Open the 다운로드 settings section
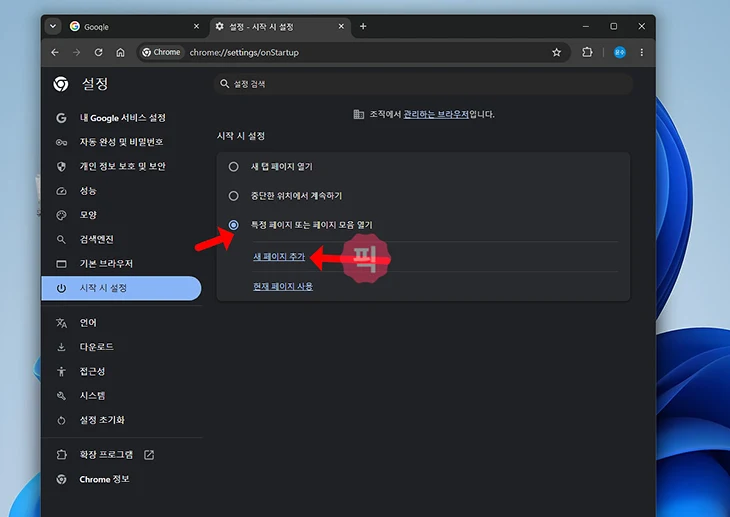 (x=122, y=347)
